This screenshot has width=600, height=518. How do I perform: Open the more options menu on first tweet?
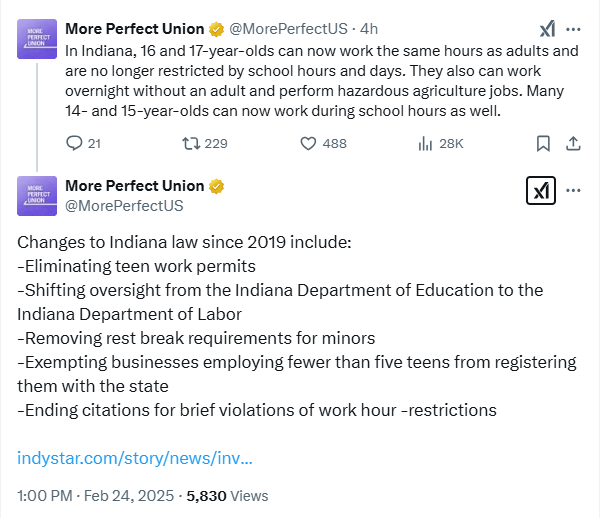(573, 29)
